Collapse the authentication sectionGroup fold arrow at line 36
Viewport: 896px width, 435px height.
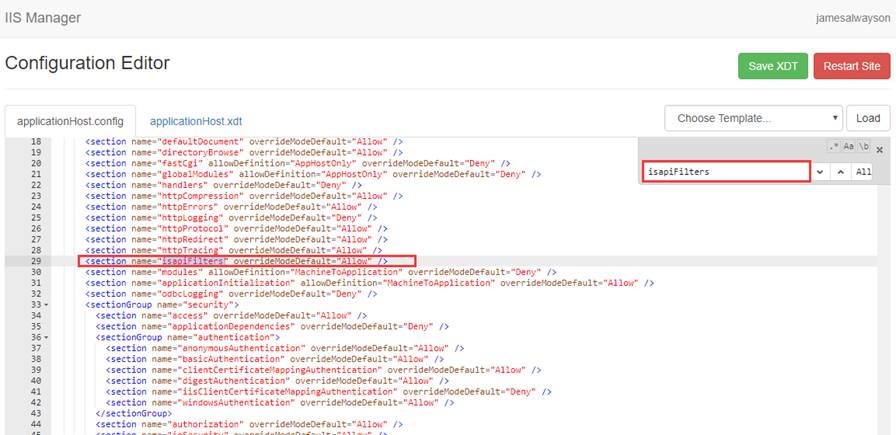pos(47,337)
